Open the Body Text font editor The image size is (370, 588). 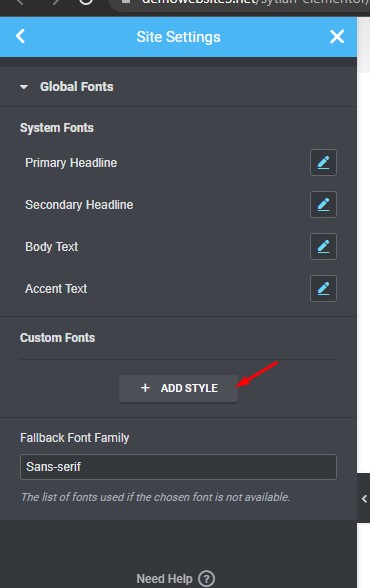coord(323,246)
